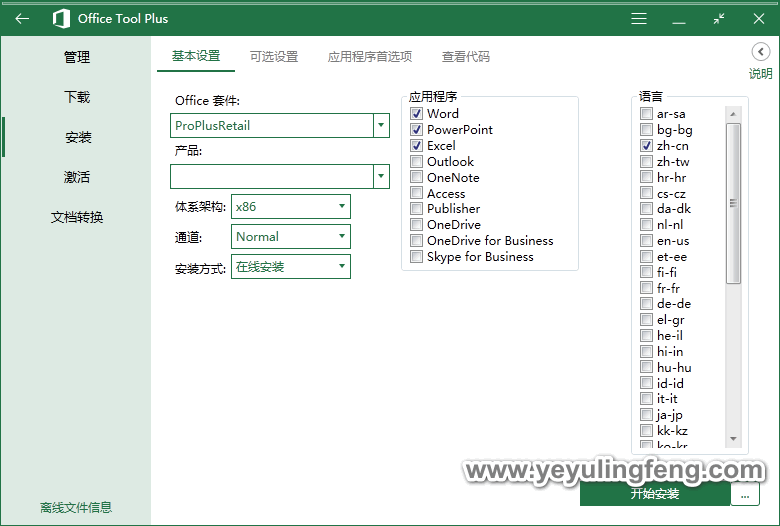Open the 通道 Normal dropdown
The width and height of the screenshot is (780, 526).
tap(291, 236)
